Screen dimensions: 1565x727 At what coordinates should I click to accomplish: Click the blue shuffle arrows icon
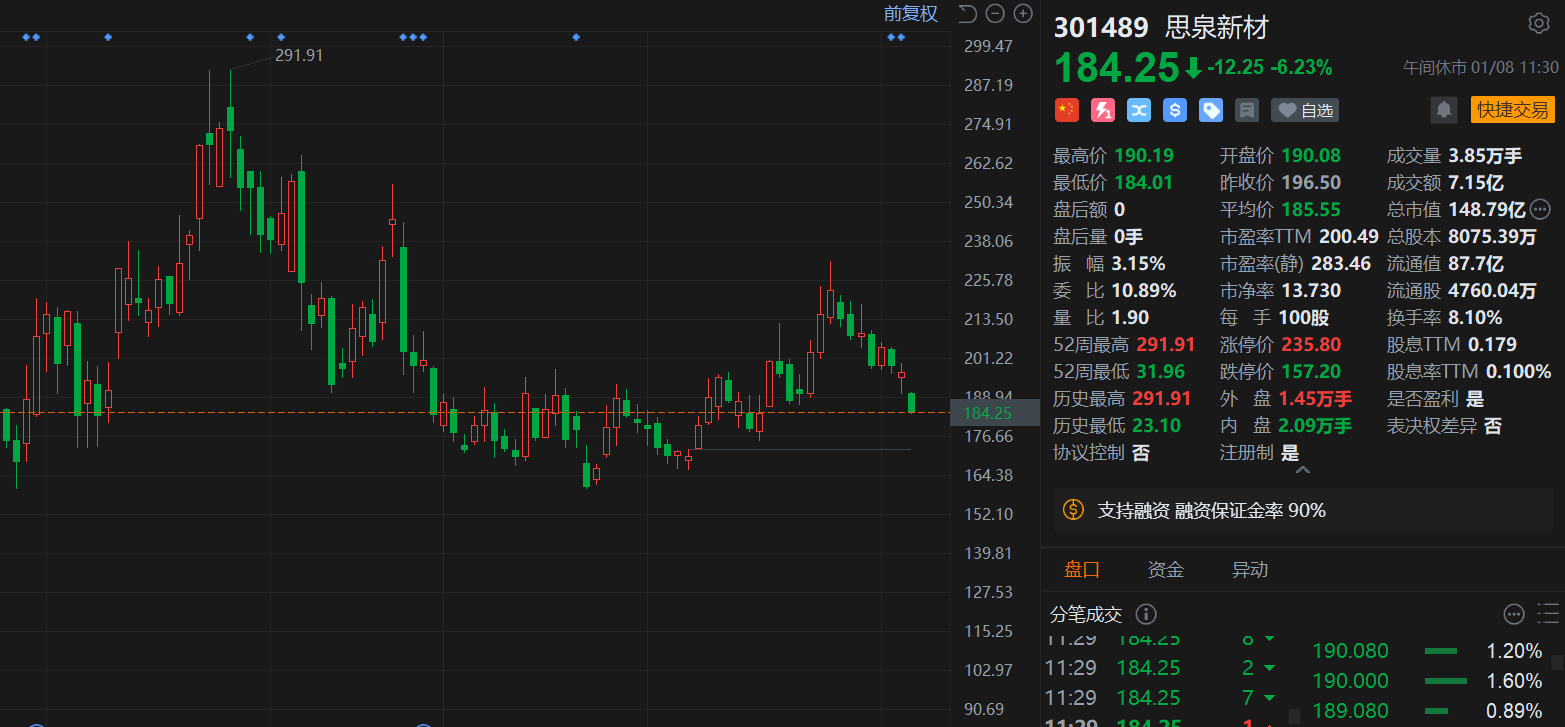click(1139, 110)
